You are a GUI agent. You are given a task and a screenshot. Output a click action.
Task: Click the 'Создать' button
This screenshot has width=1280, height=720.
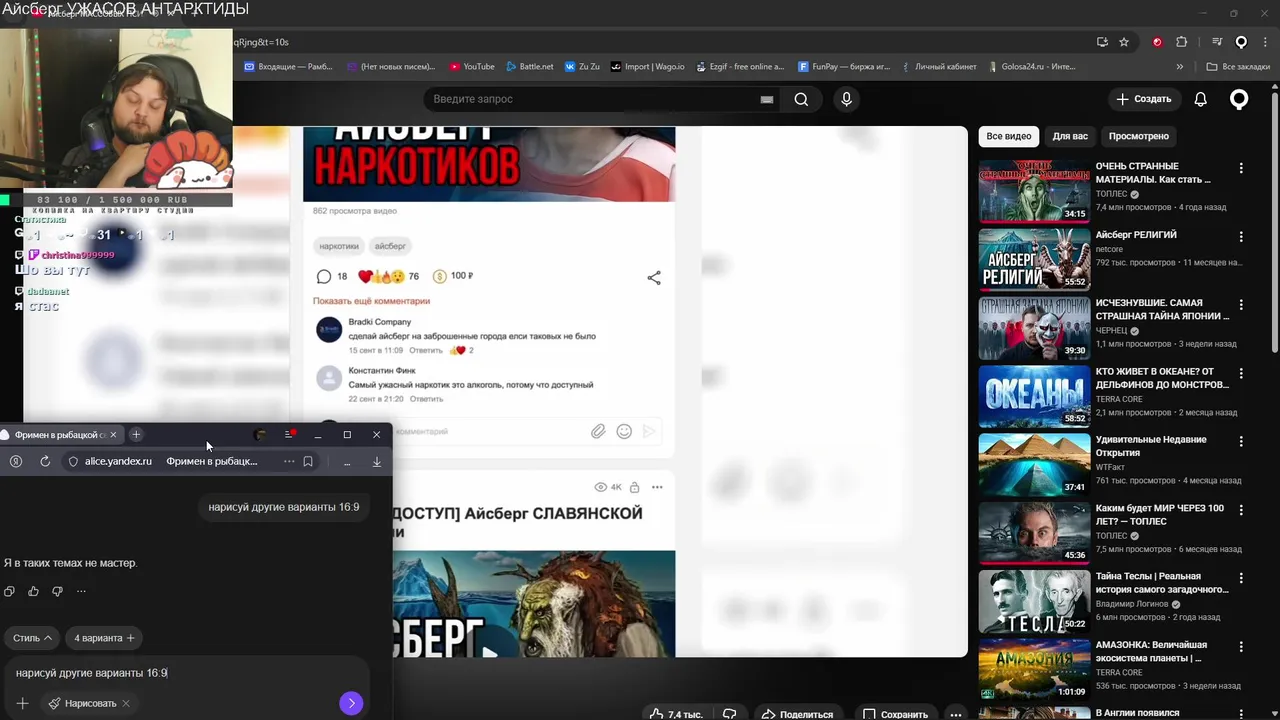coord(1143,99)
